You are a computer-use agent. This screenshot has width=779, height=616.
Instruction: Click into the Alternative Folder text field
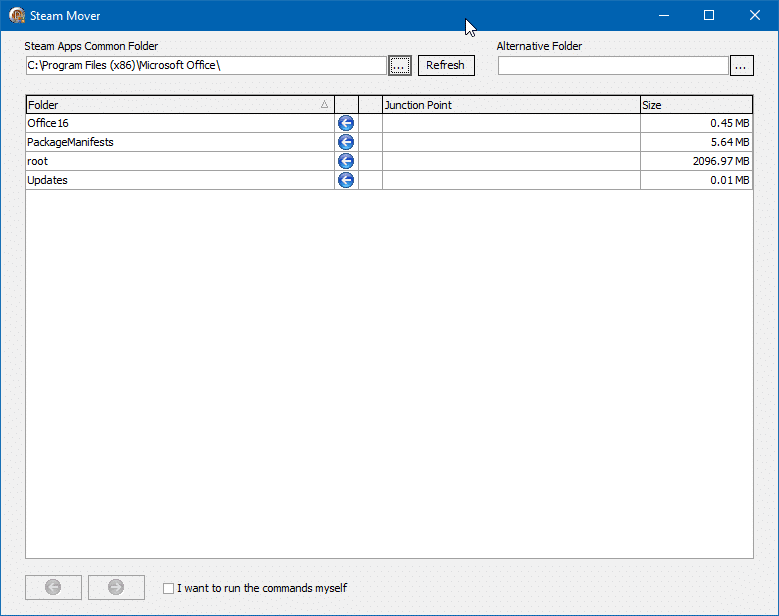[612, 65]
